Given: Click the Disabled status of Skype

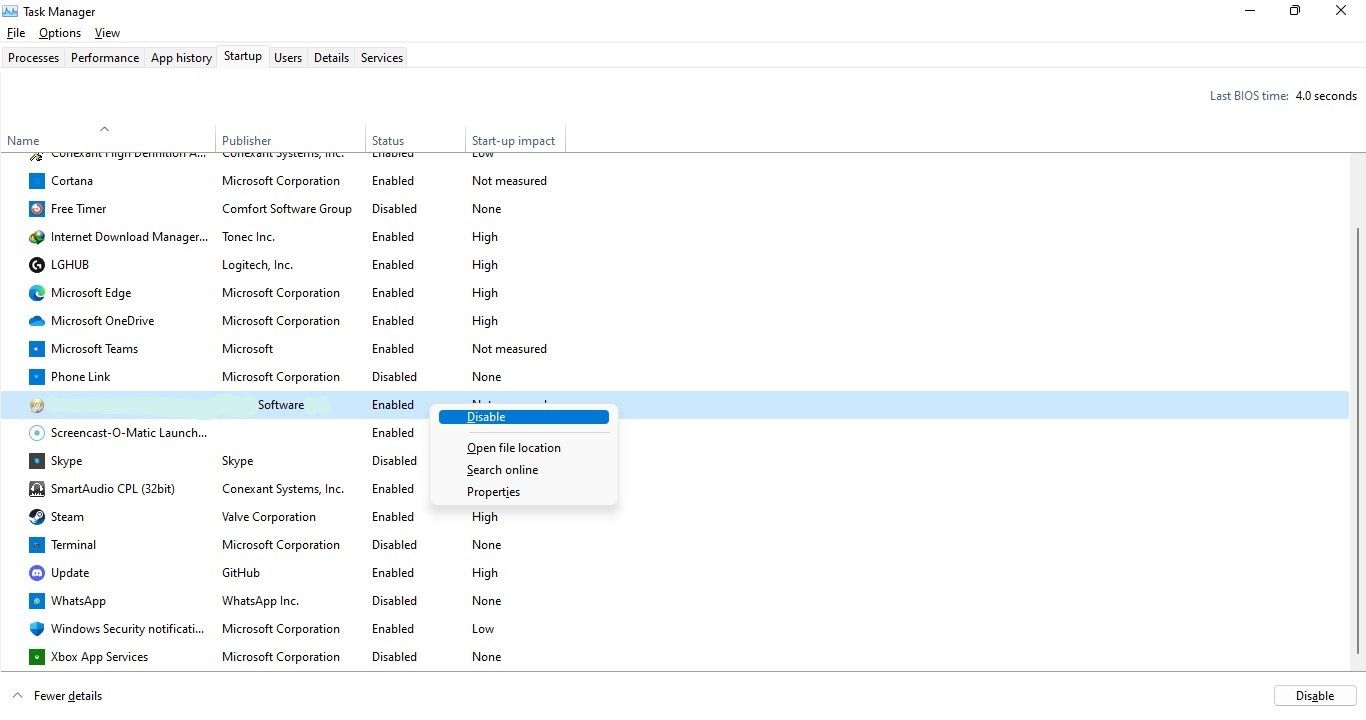Looking at the screenshot, I should 394,461.
